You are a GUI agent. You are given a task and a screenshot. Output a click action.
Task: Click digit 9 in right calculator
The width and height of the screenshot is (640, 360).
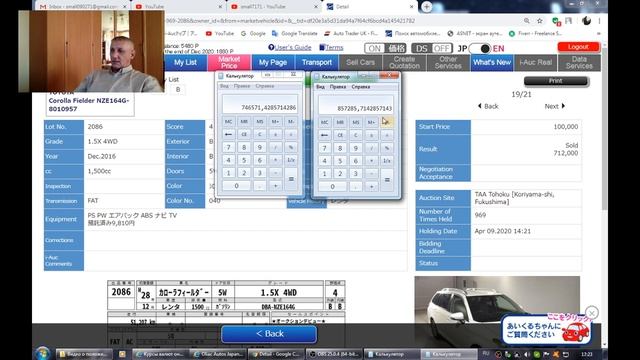(x=356, y=148)
